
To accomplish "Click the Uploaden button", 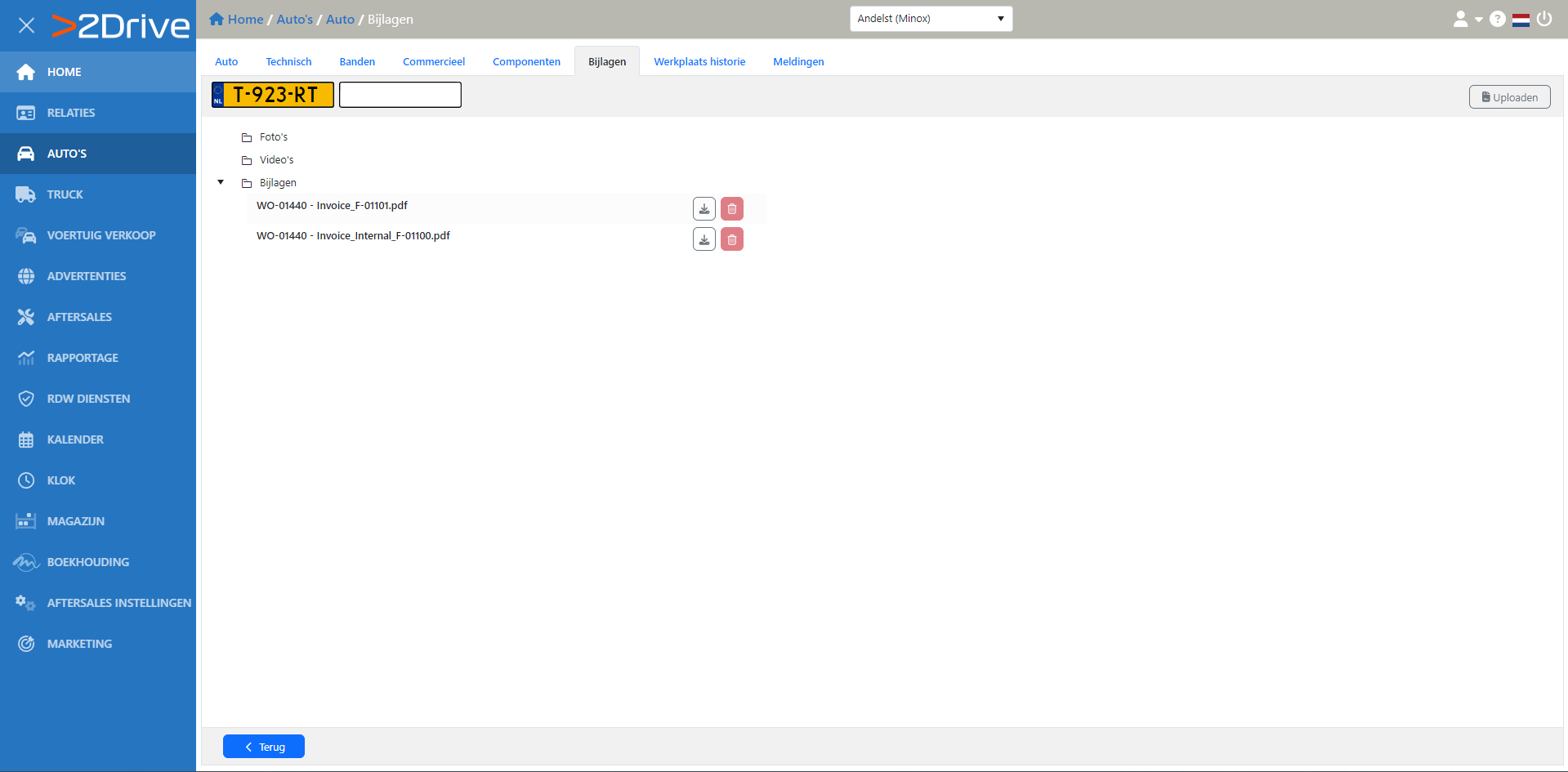I will (x=1508, y=97).
